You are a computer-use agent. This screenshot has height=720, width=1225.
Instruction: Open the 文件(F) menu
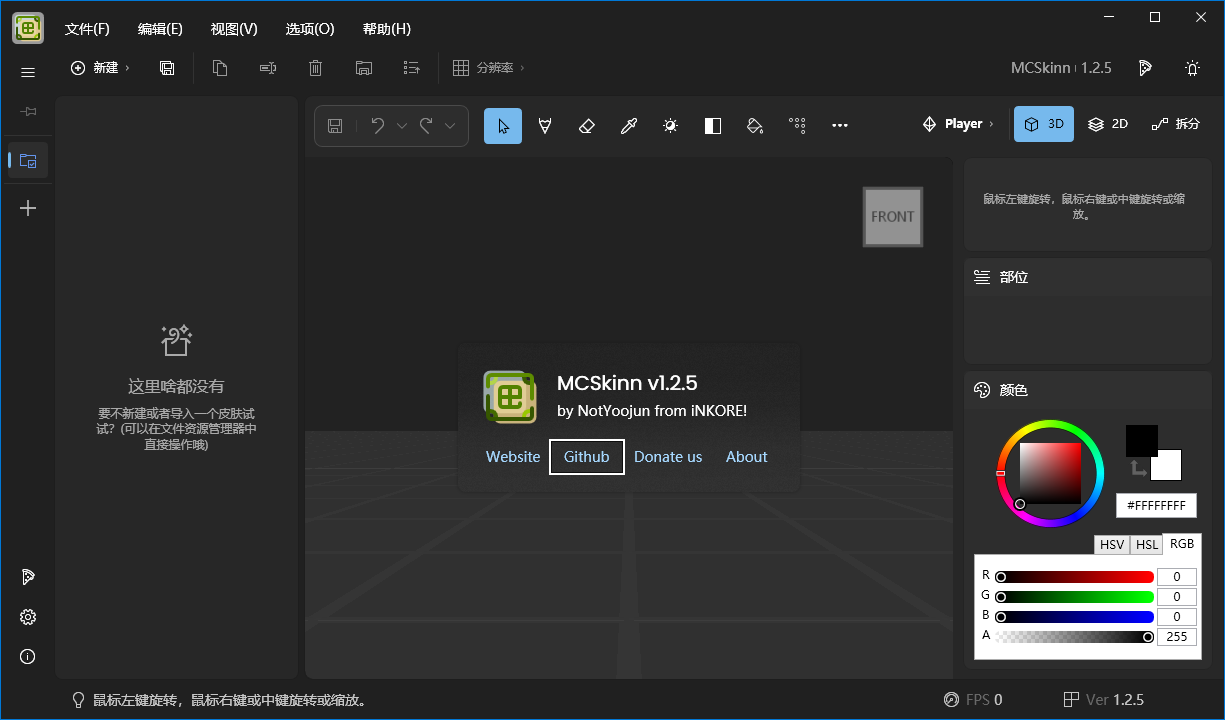coord(87,29)
